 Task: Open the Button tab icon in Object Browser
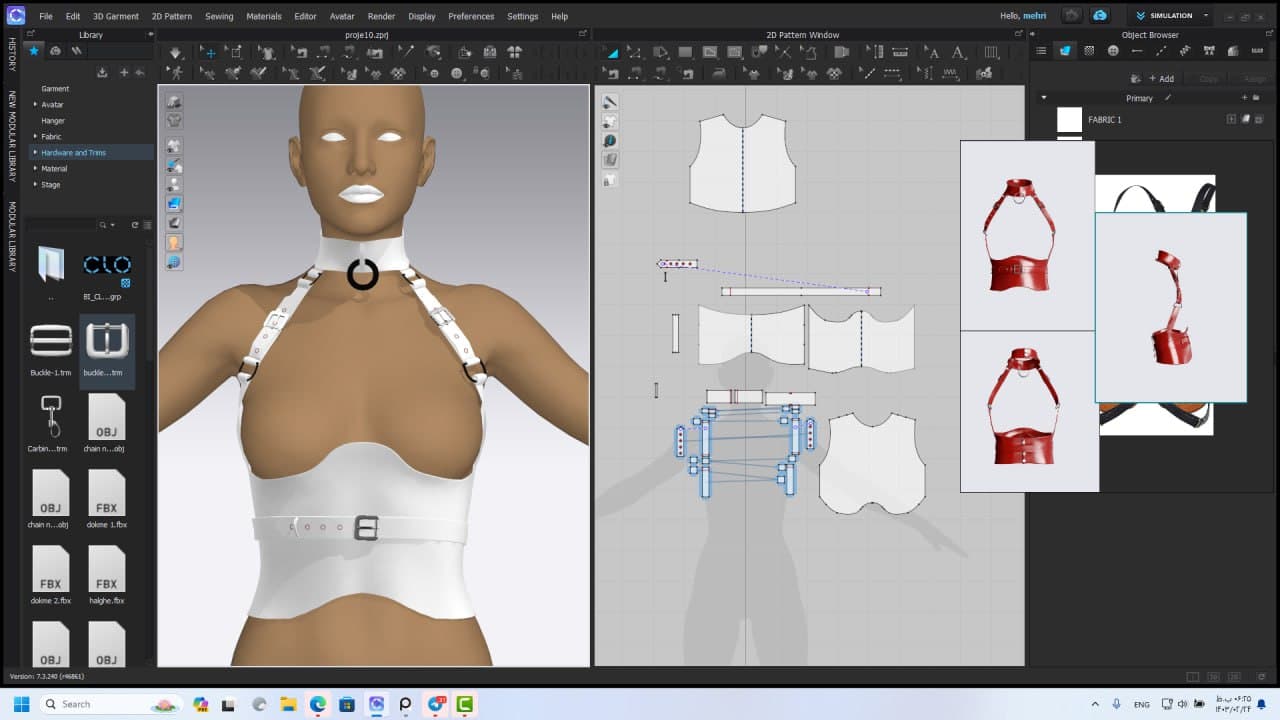point(1113,51)
